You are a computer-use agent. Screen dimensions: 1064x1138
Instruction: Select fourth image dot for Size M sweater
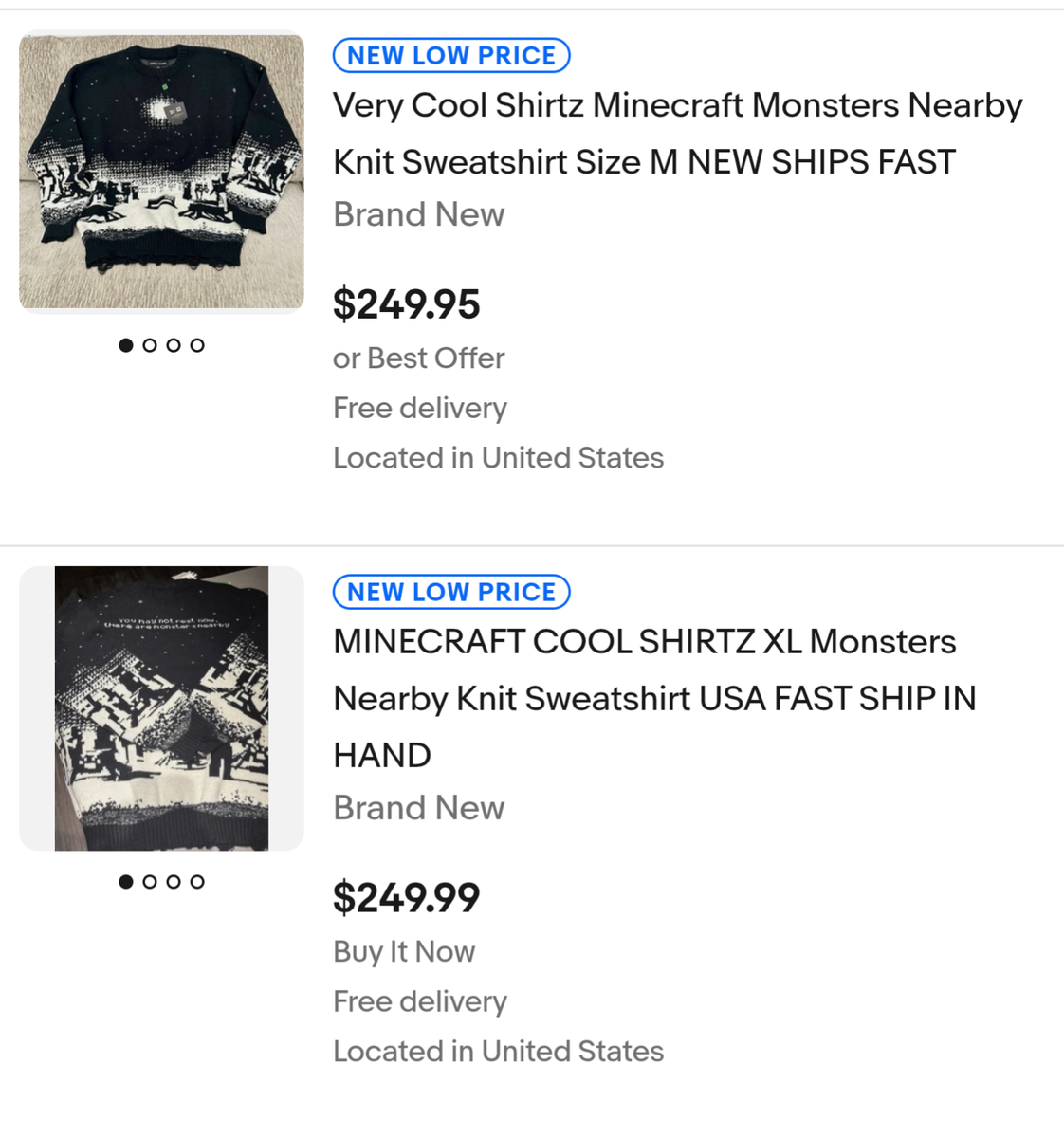[x=197, y=345]
